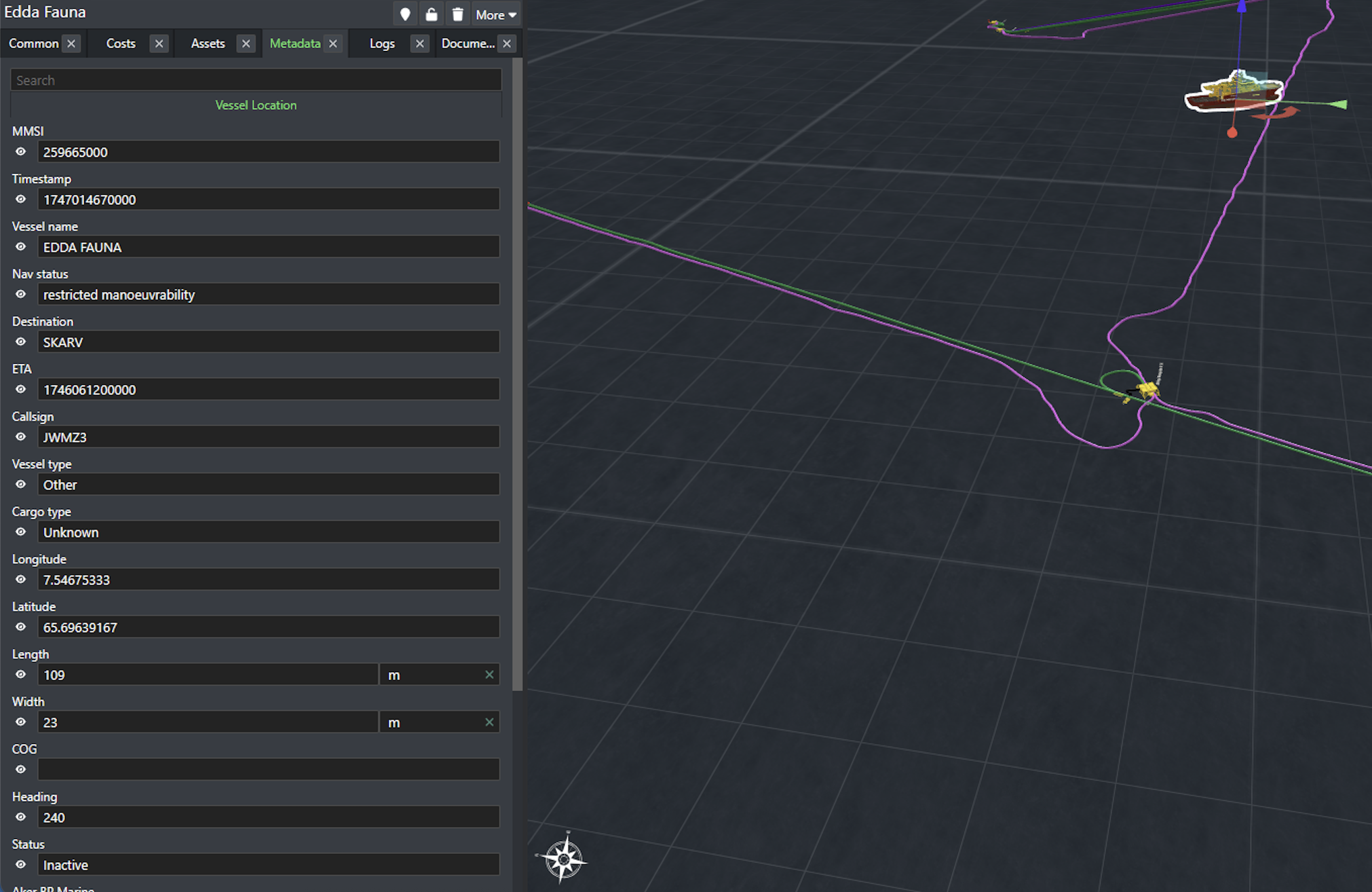Click the ETA value field

pyautogui.click(x=269, y=390)
